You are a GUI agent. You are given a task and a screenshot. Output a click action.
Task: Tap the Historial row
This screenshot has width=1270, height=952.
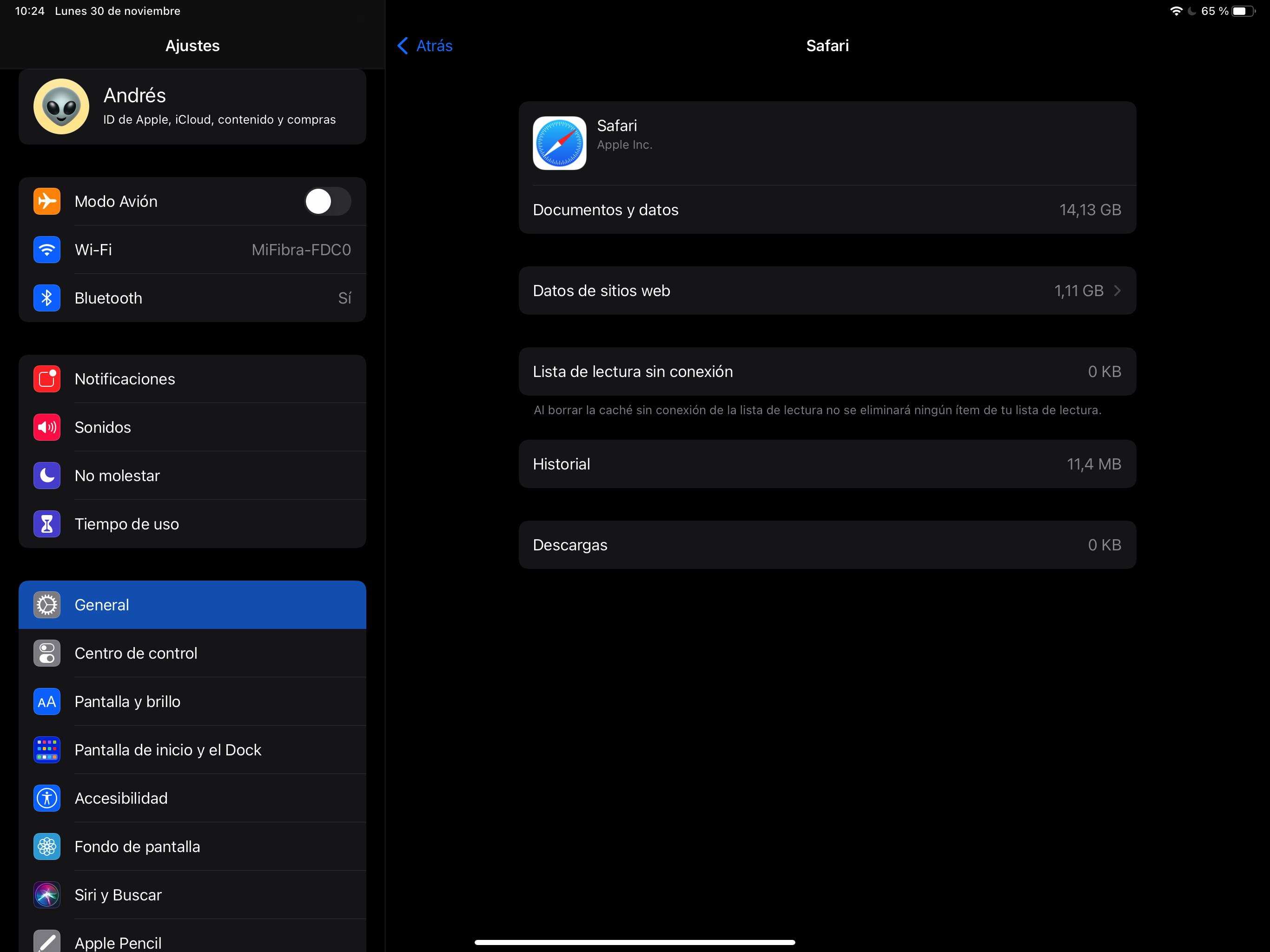827,464
